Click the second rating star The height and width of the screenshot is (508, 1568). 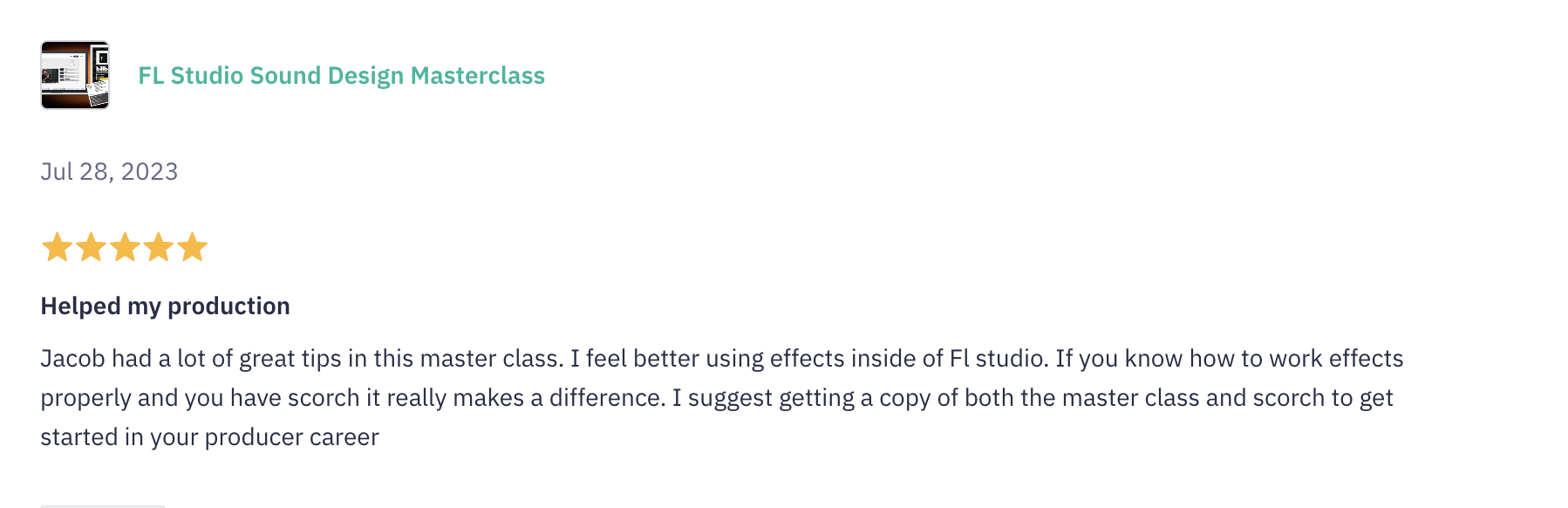click(x=91, y=247)
